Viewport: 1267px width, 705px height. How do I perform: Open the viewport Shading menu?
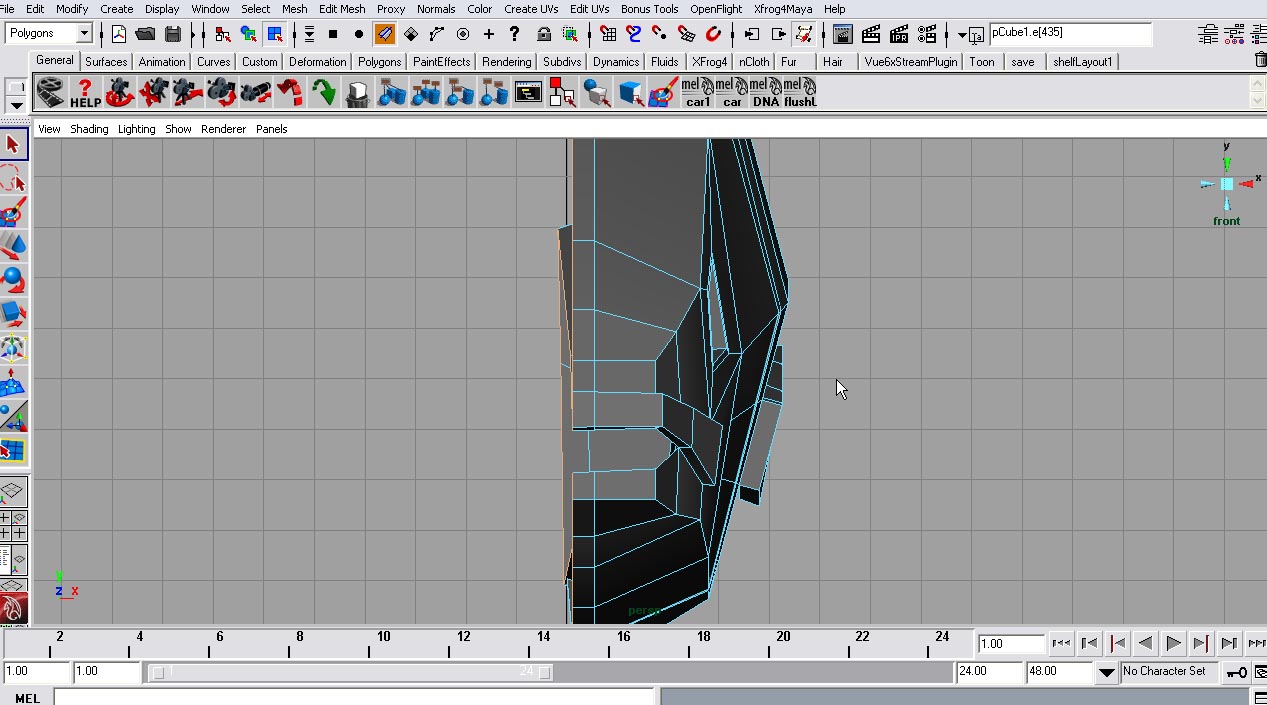click(x=89, y=129)
